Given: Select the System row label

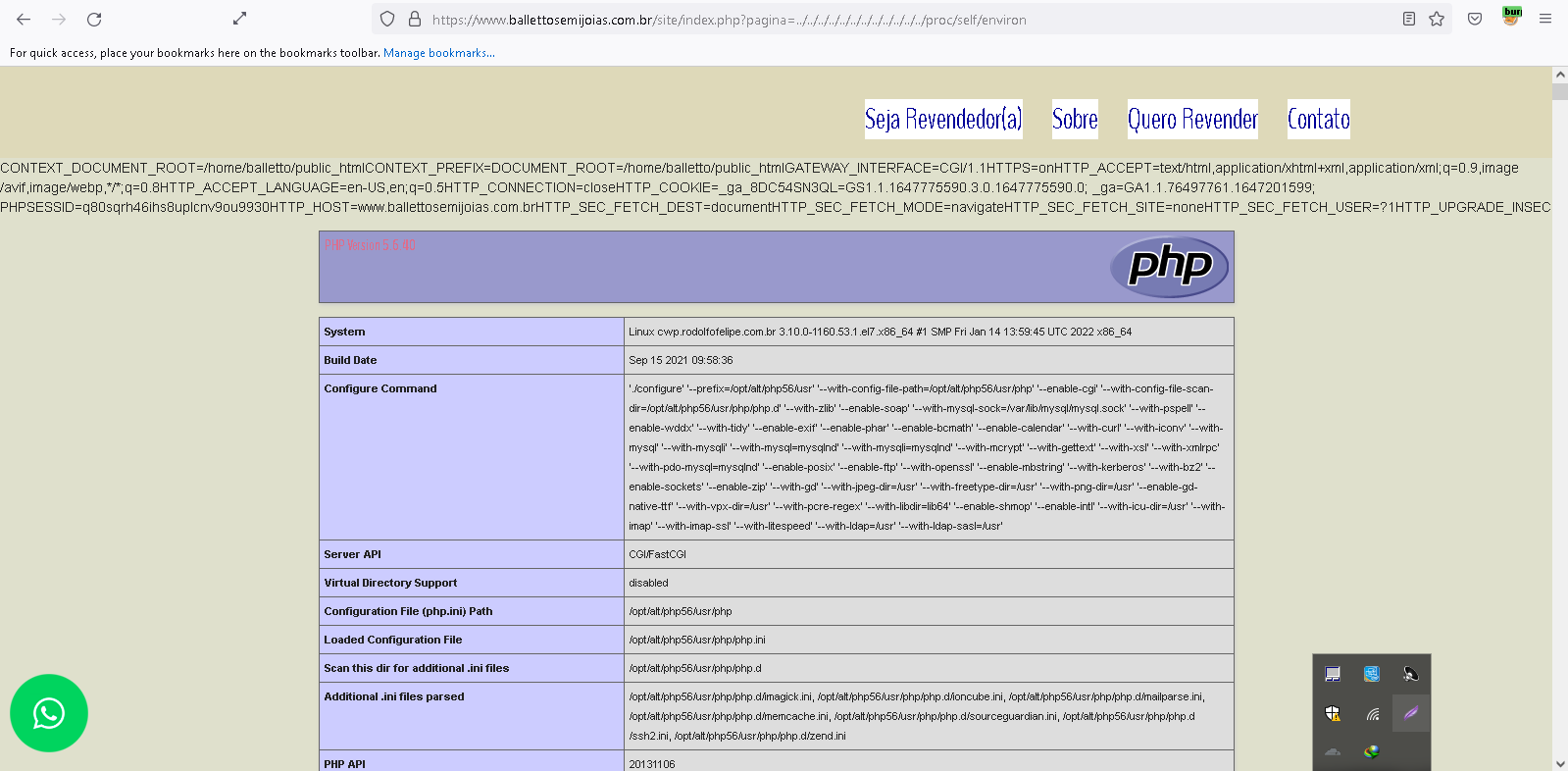Looking at the screenshot, I should 344,332.
